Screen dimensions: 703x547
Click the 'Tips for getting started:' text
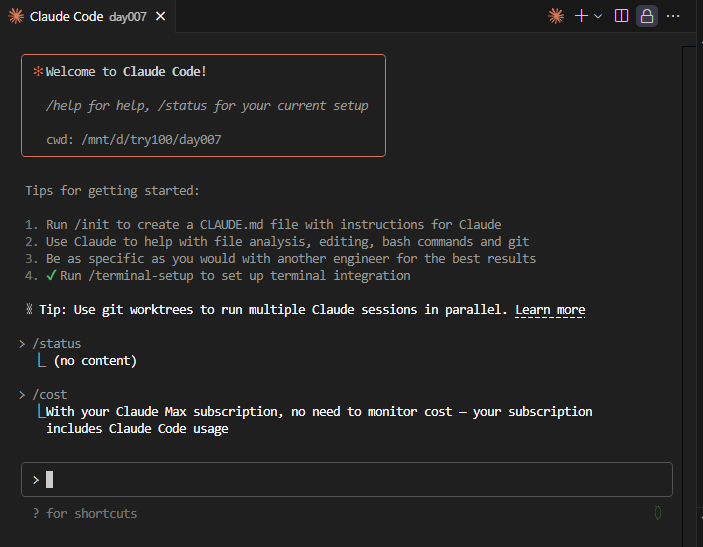click(x=112, y=191)
